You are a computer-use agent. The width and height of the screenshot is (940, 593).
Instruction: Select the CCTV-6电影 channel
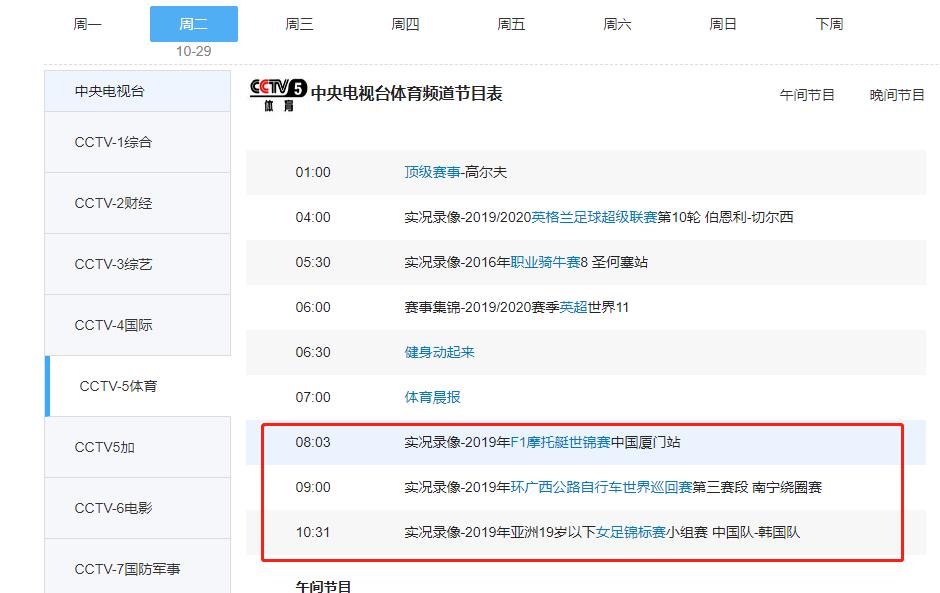pyautogui.click(x=110, y=507)
